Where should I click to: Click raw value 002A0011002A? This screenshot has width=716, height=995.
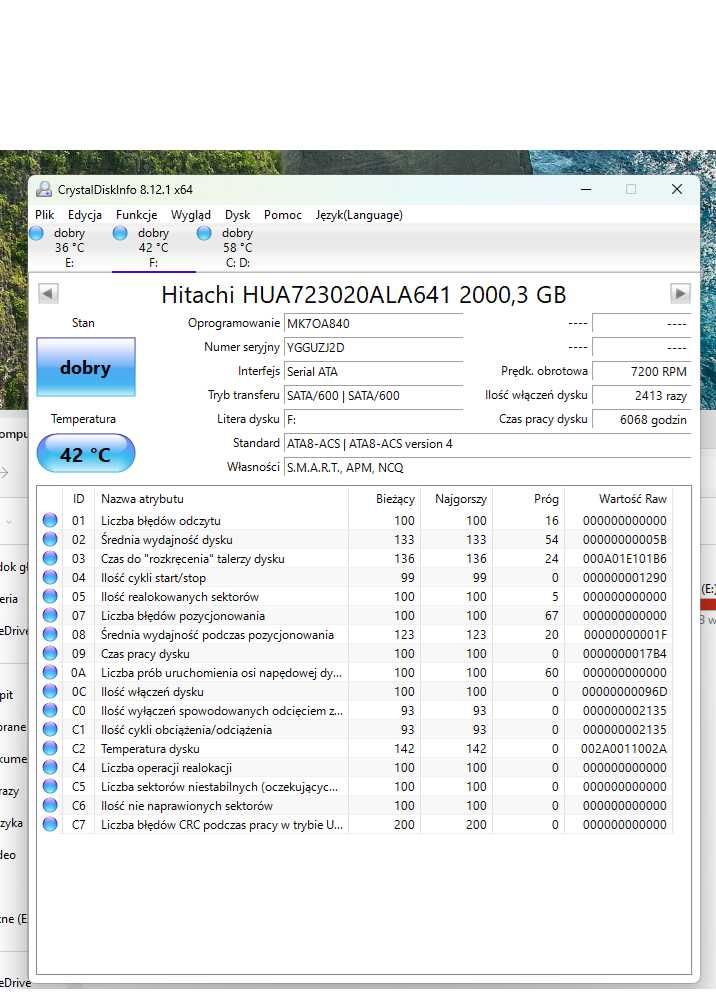(x=624, y=749)
